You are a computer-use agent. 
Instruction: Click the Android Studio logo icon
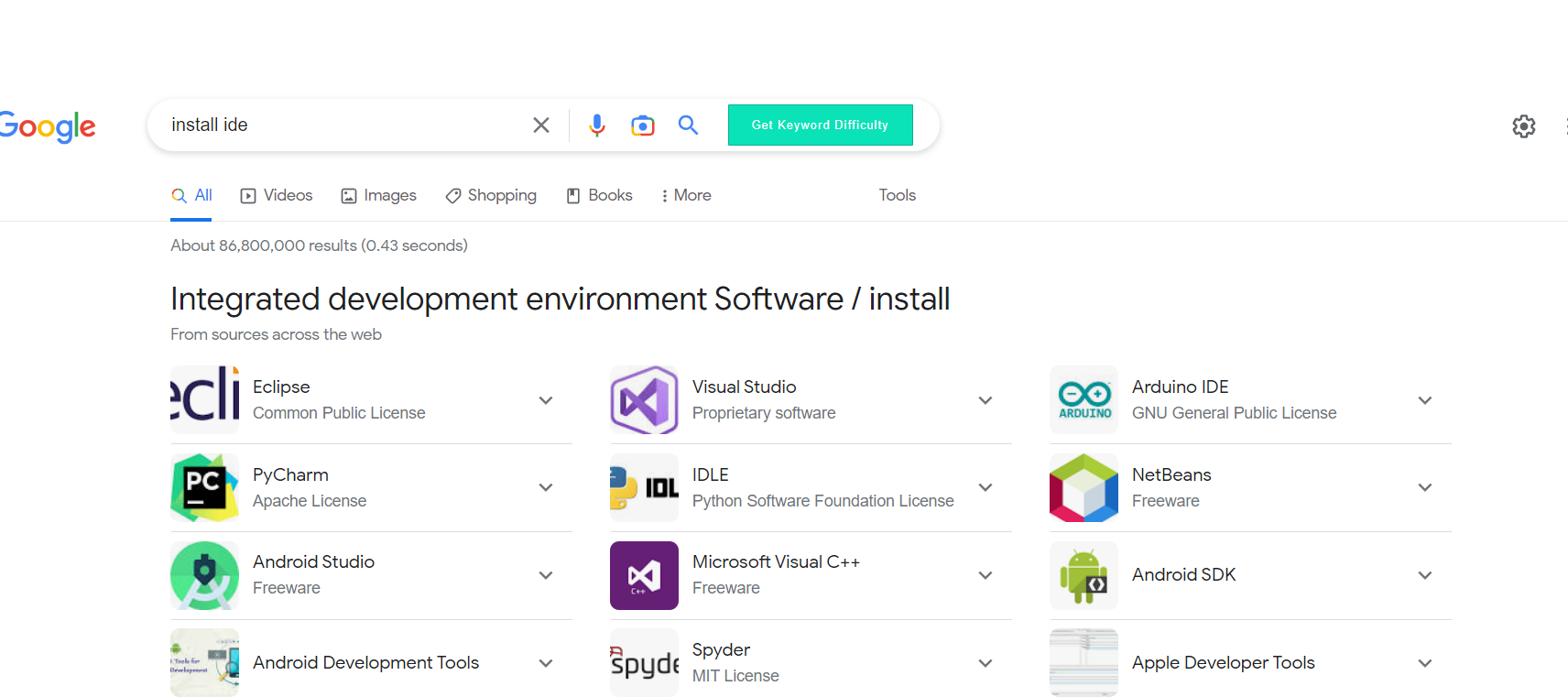click(x=204, y=575)
